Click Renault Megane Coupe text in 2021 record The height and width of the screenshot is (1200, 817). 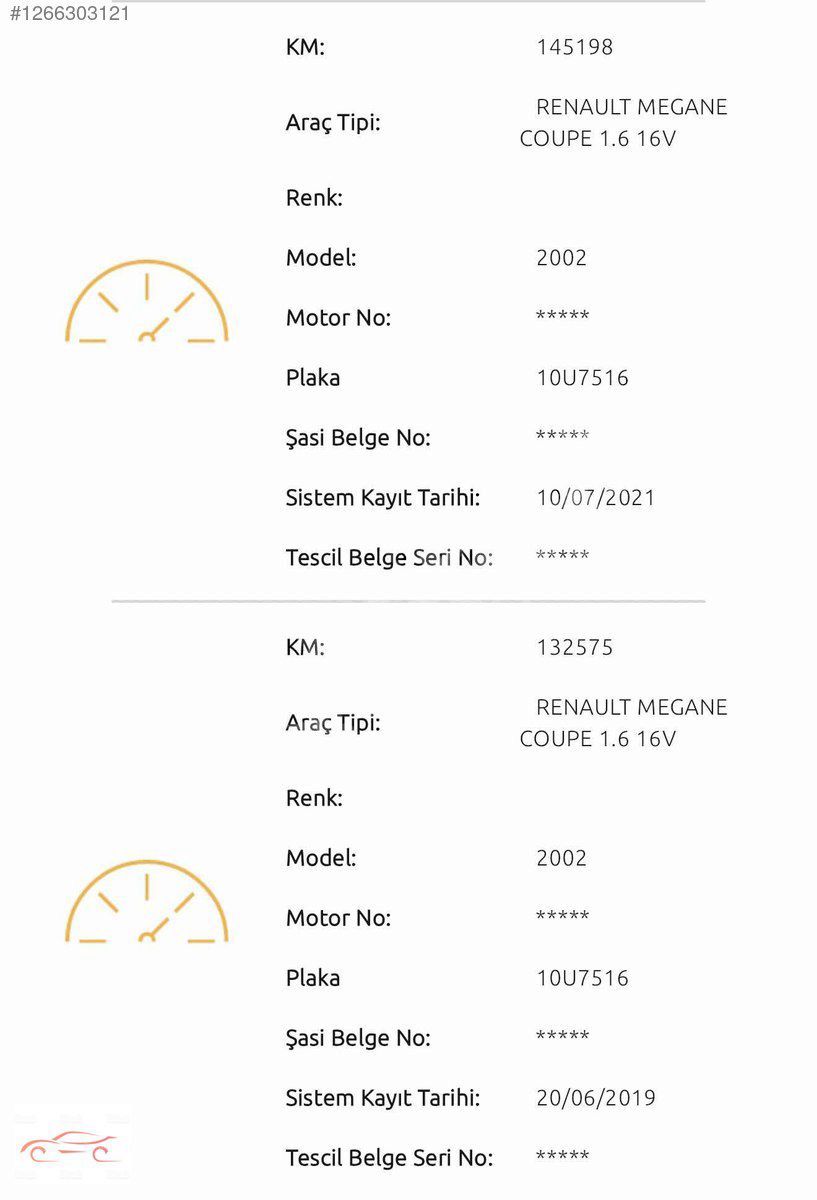coord(624,123)
